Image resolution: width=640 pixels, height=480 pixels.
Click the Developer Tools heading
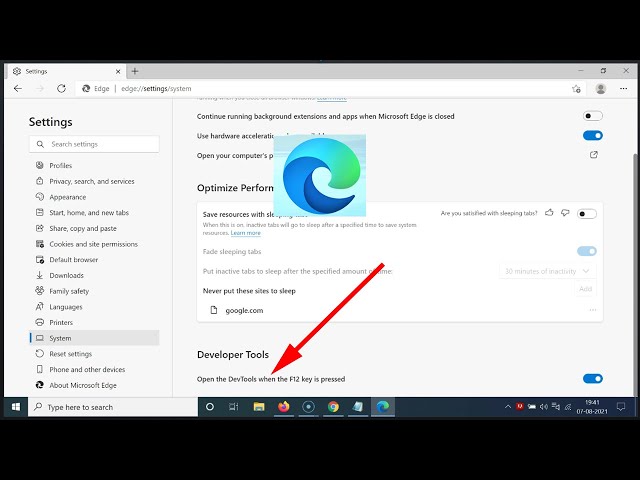(233, 355)
